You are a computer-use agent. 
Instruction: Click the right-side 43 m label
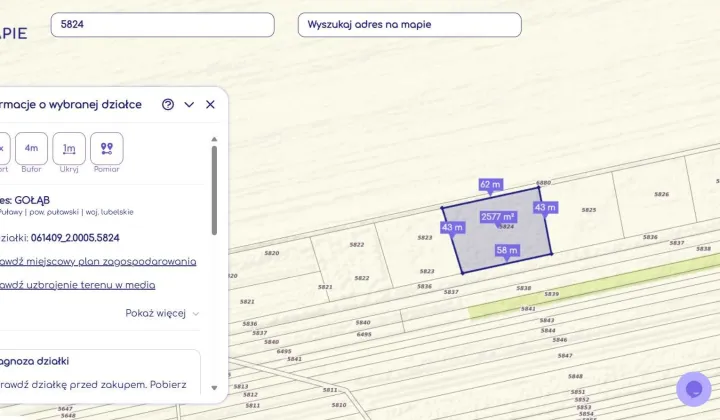546,207
